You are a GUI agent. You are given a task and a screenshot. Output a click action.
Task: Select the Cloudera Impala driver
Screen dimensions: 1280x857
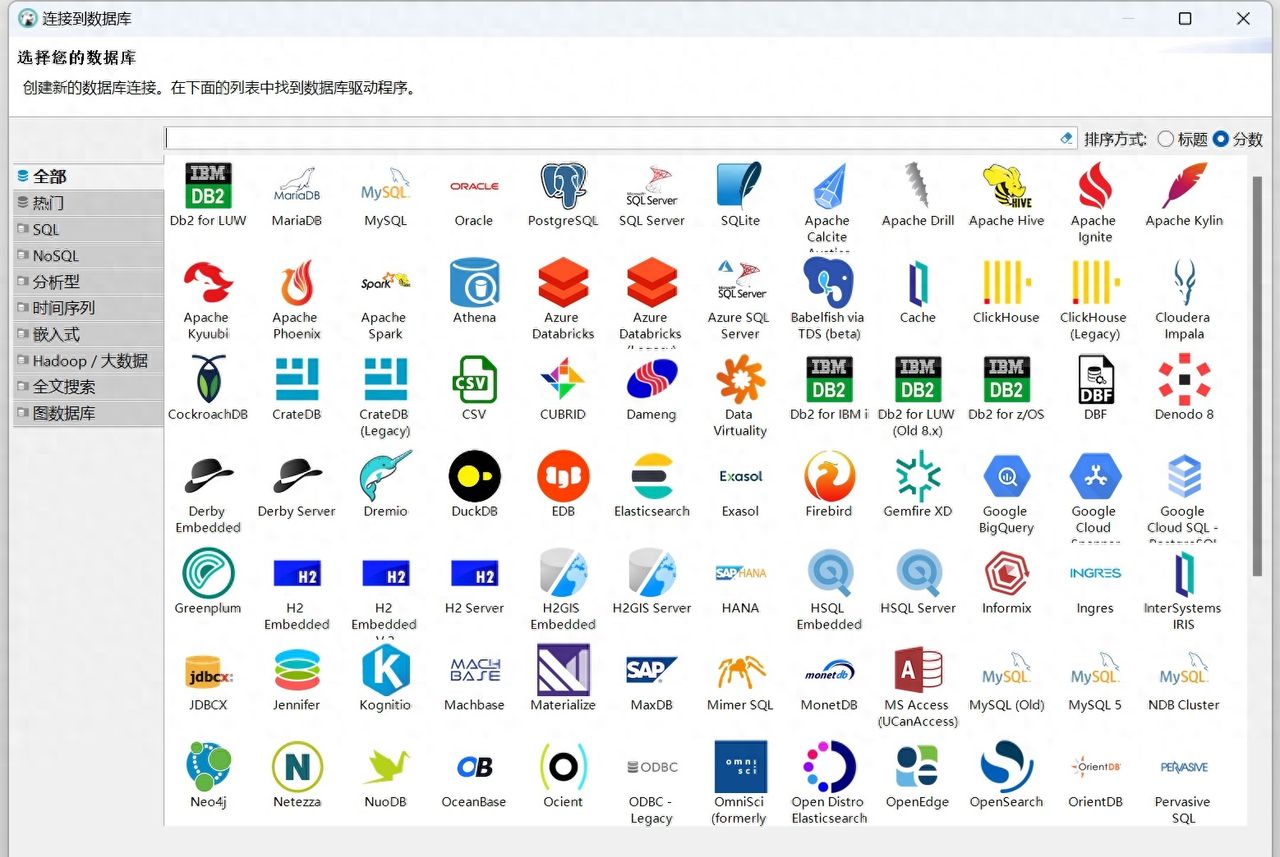1184,283
